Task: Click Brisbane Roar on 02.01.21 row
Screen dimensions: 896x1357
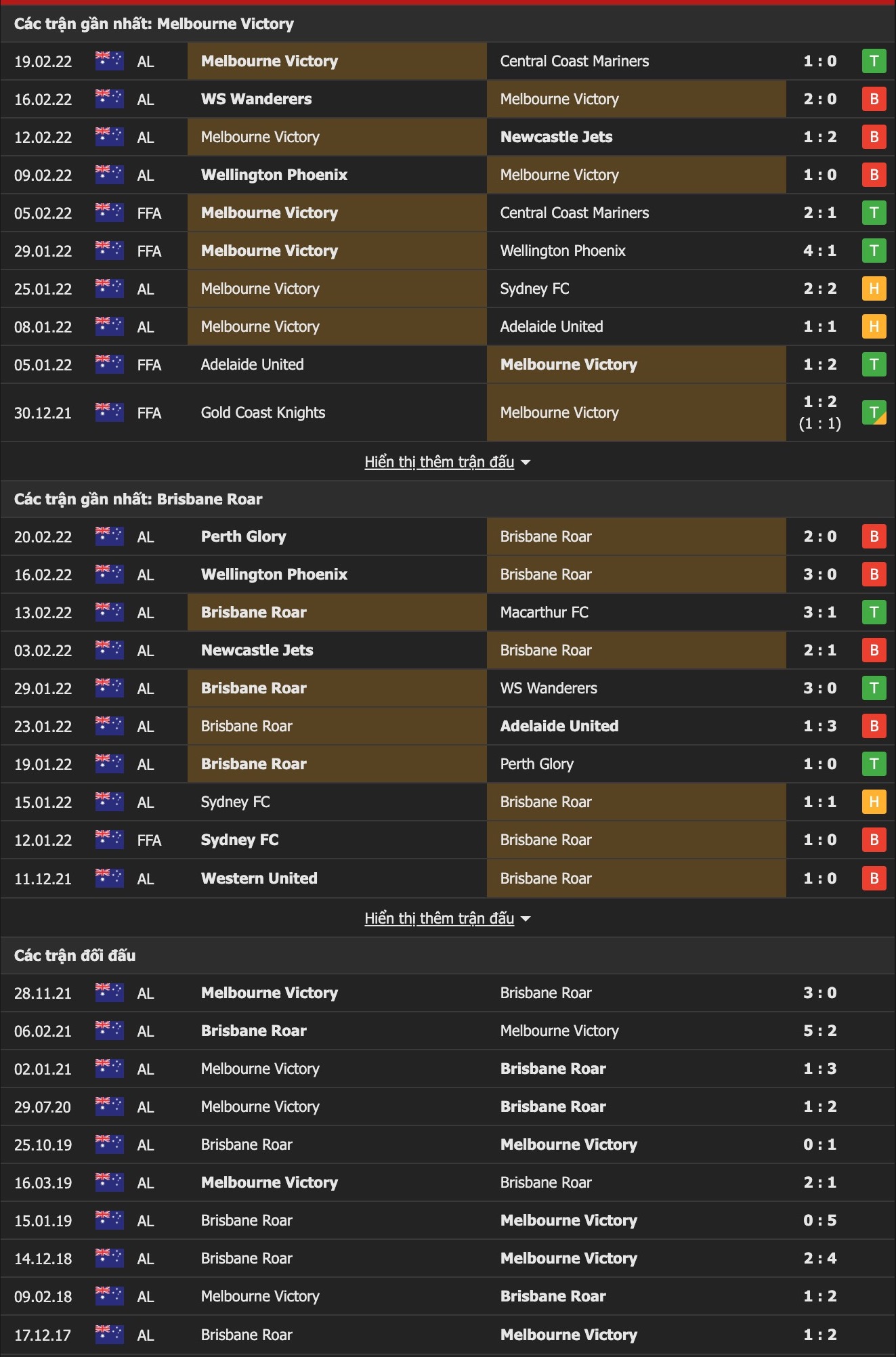Action: 553,1069
